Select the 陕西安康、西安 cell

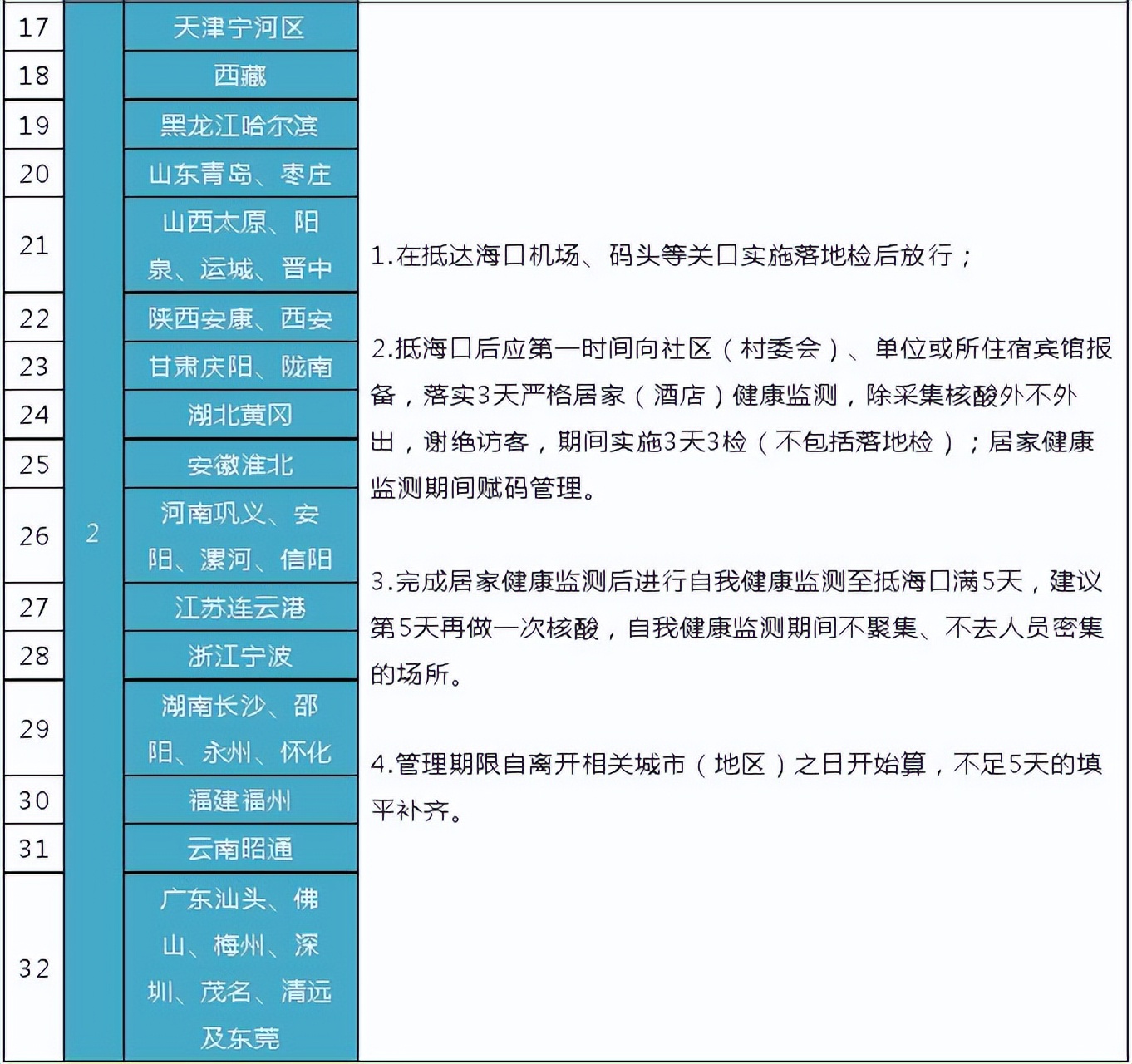(x=240, y=318)
